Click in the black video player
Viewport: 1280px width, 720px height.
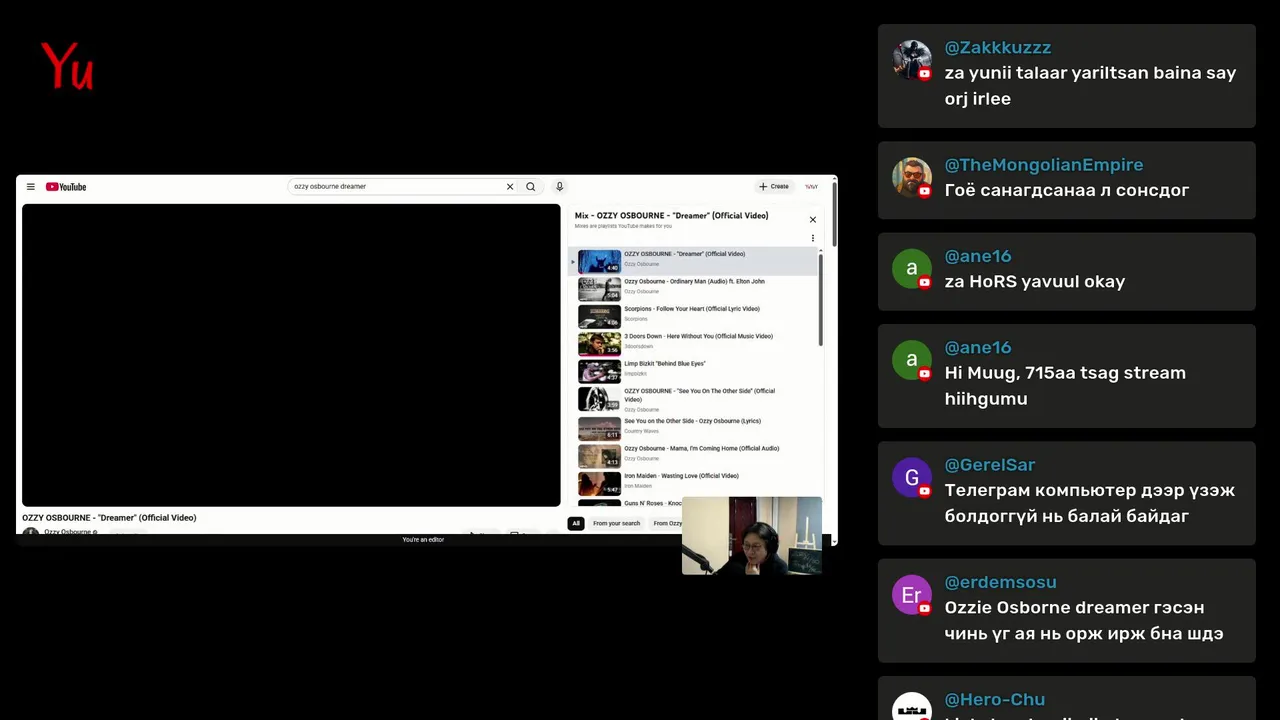[291, 355]
